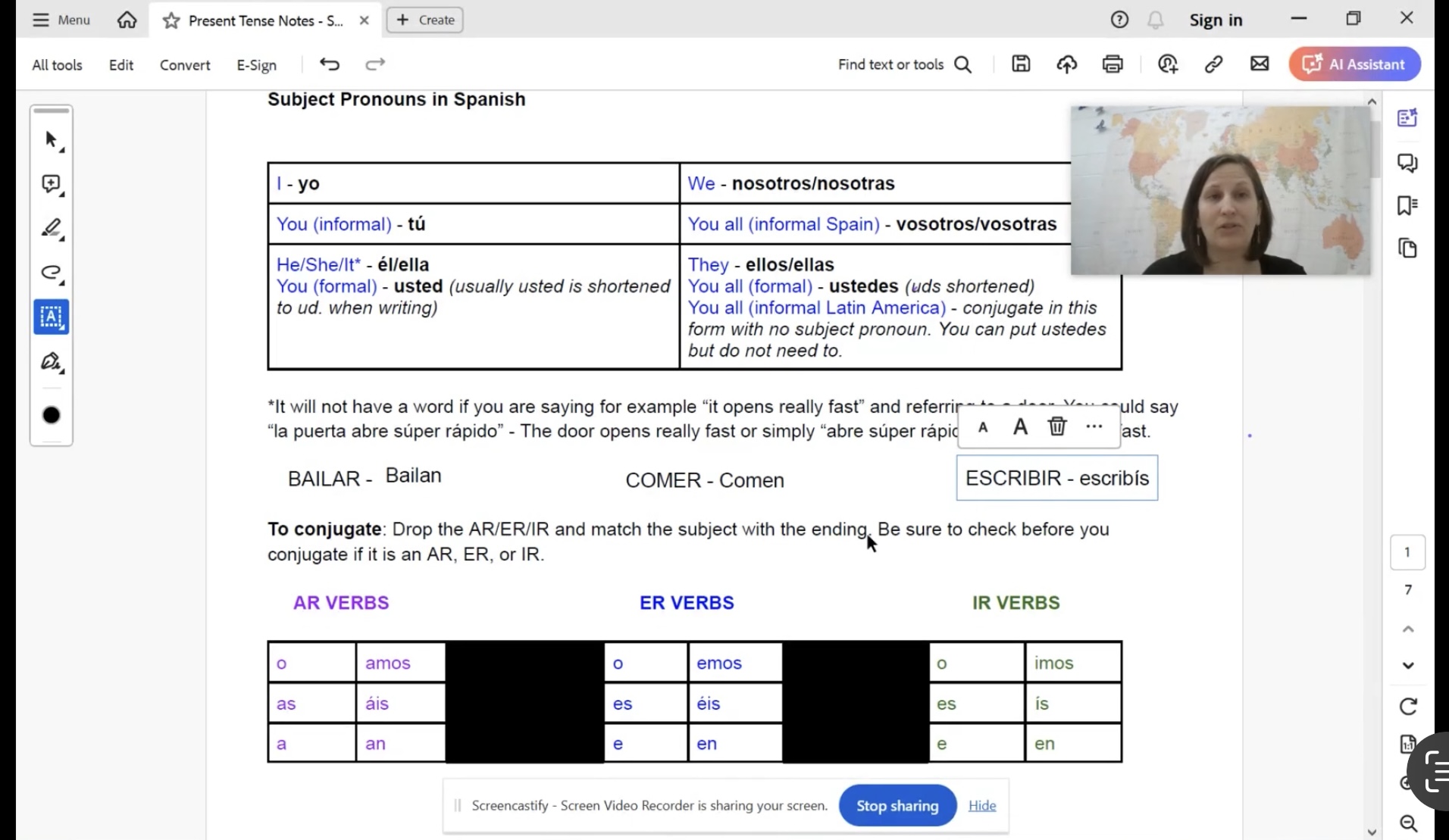
Task: Open the Convert menu
Action: [x=185, y=64]
